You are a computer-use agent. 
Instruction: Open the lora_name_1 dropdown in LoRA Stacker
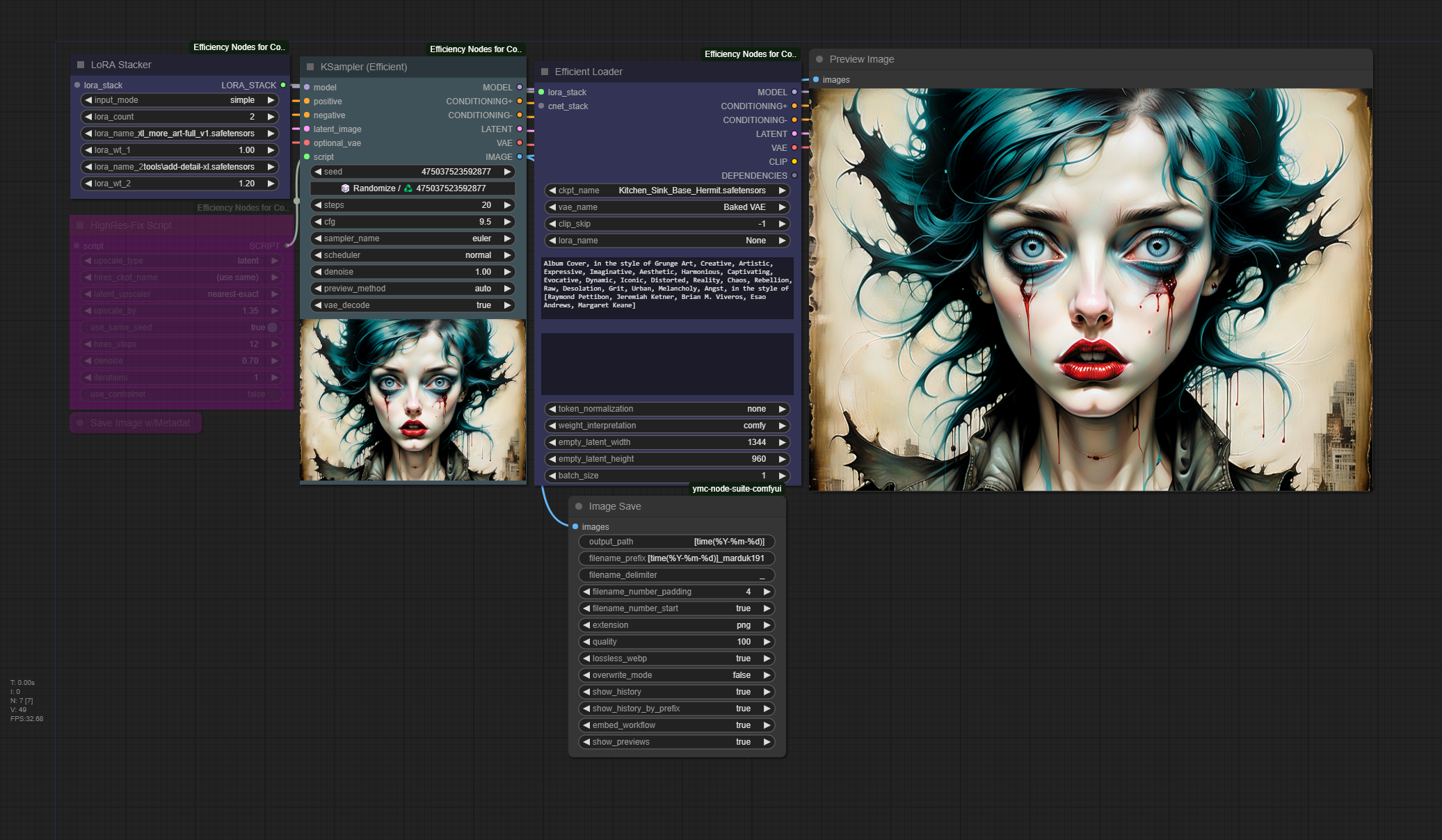(180, 134)
